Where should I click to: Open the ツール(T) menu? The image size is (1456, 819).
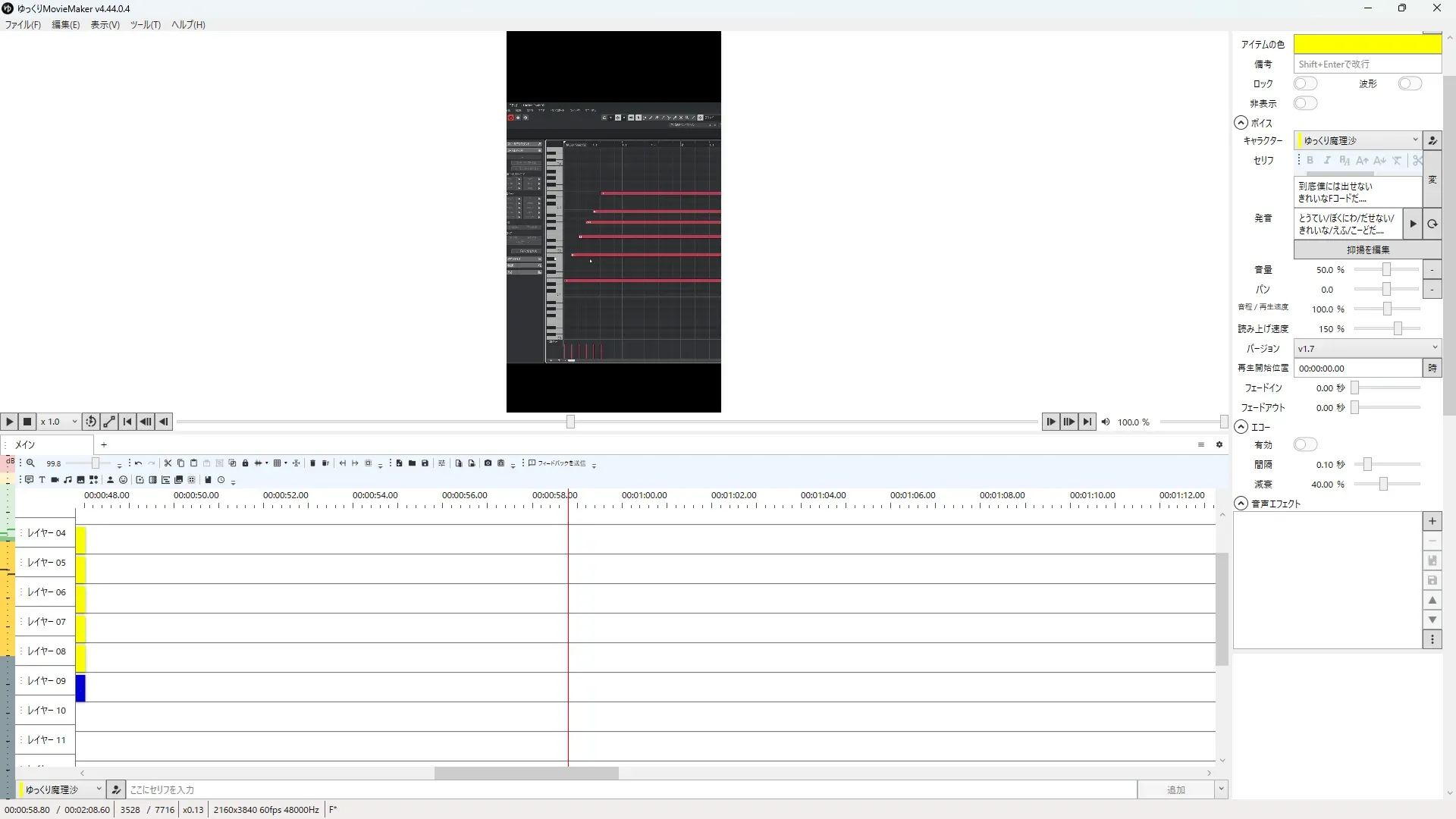click(x=145, y=25)
